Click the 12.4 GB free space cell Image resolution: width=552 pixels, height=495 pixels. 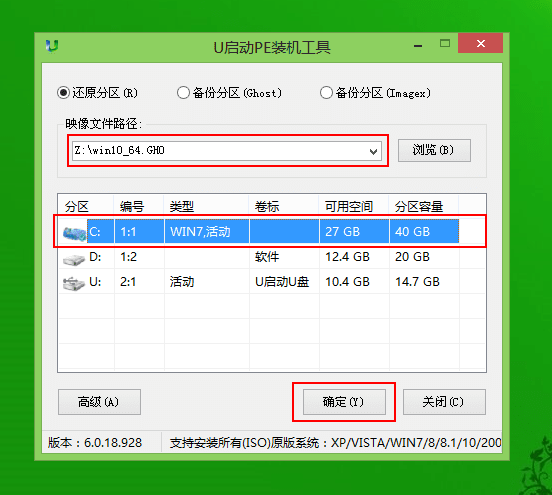click(x=347, y=257)
